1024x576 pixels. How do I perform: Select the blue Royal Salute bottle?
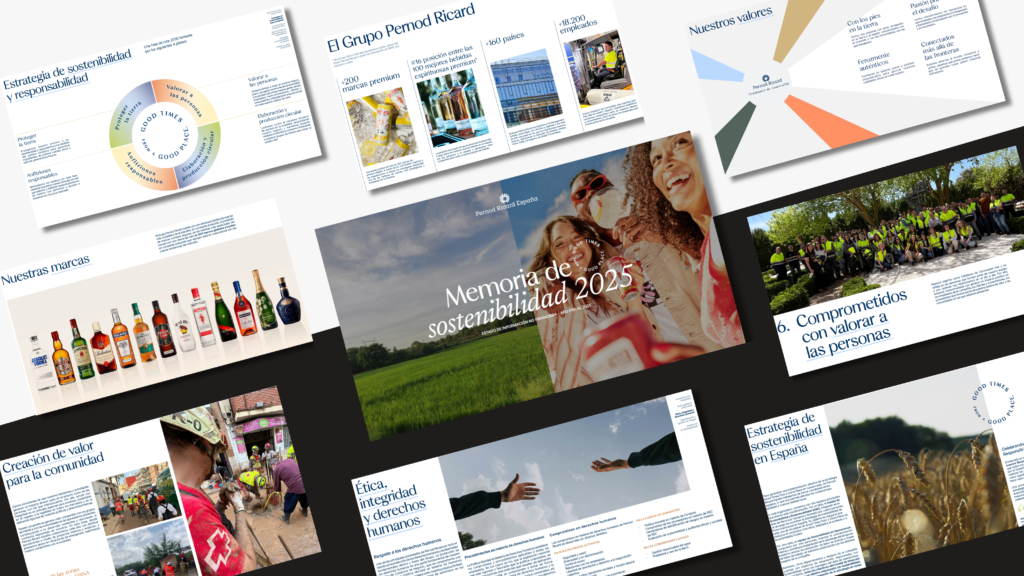pos(288,304)
